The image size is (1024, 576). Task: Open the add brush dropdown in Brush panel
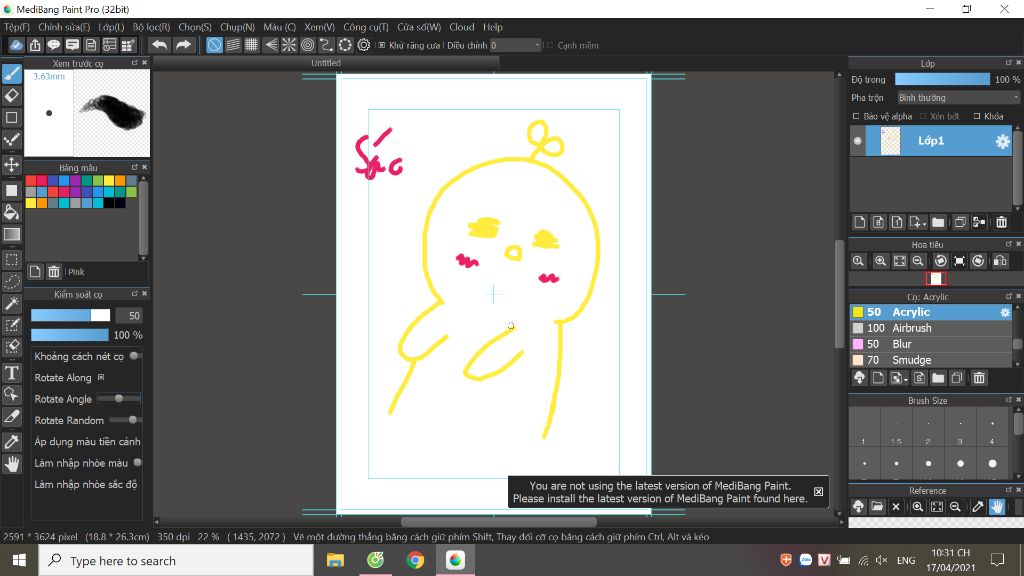click(x=899, y=378)
